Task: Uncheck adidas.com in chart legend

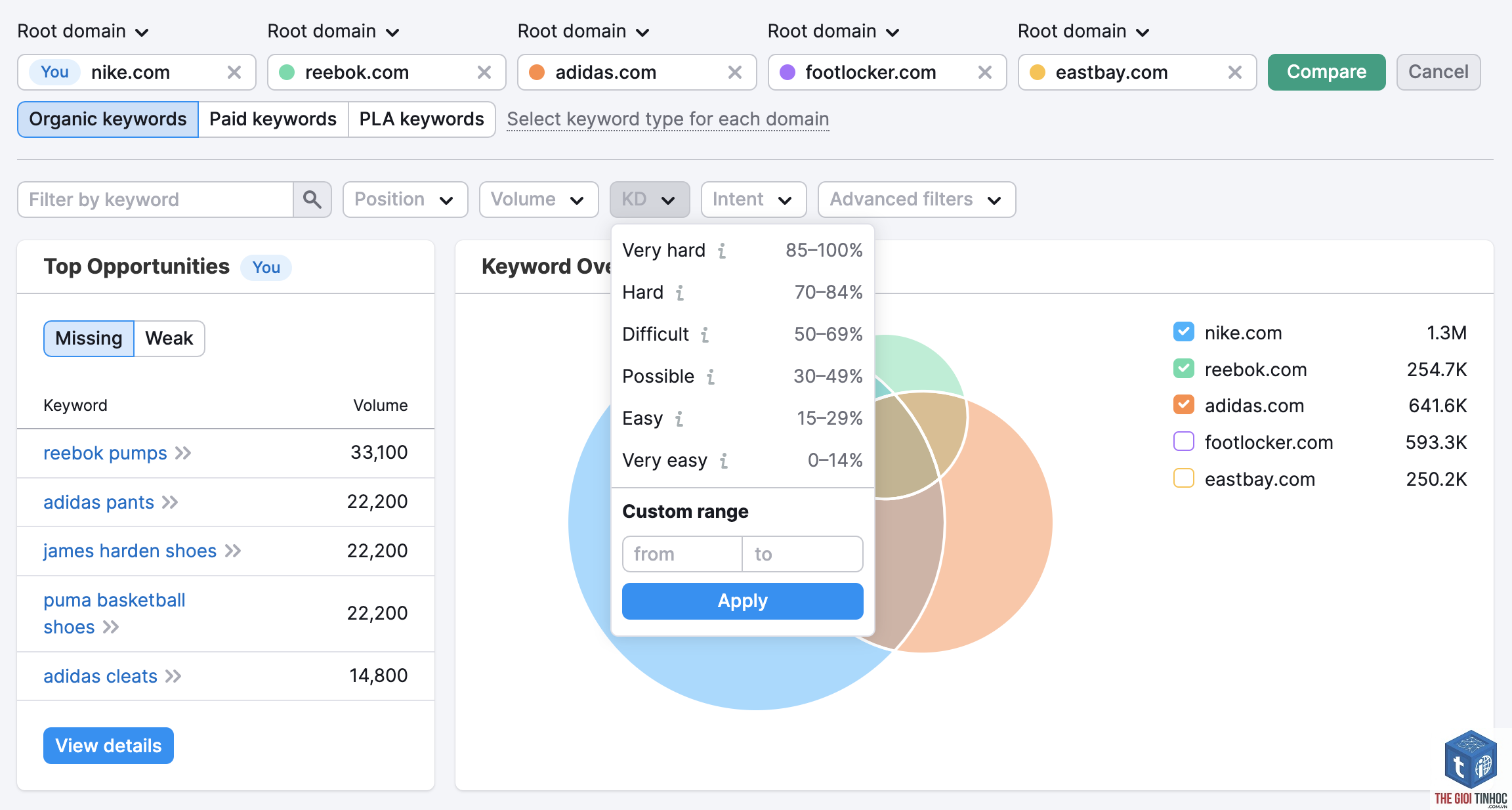Action: [1183, 405]
